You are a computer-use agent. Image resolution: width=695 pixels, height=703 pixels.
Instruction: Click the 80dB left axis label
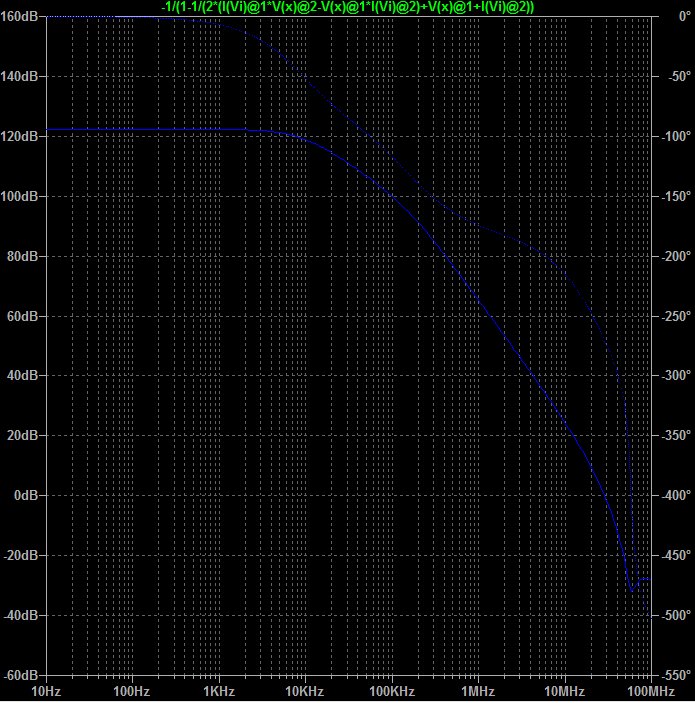coord(22,256)
